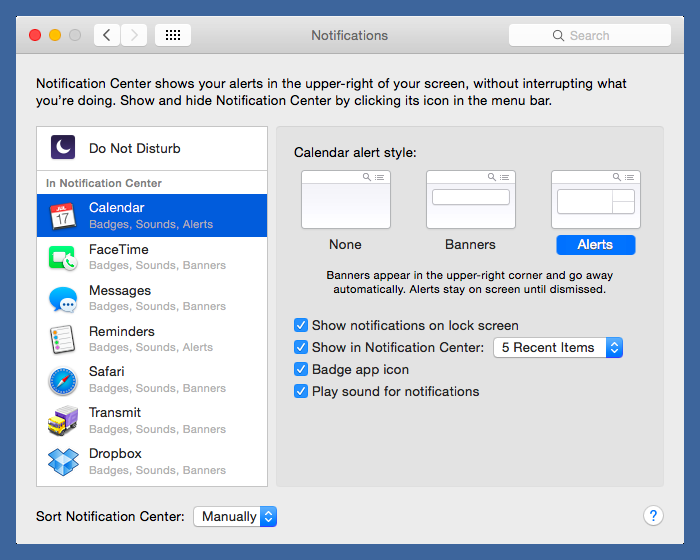Open the 5 Recent Items dropdown
Image resolution: width=700 pixels, height=560 pixels.
click(x=558, y=347)
